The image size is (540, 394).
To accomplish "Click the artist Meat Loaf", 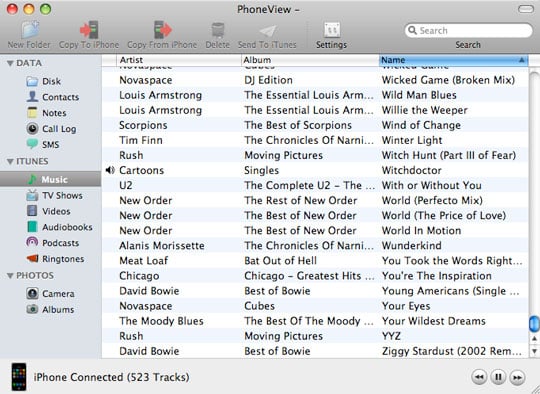I will [144, 261].
